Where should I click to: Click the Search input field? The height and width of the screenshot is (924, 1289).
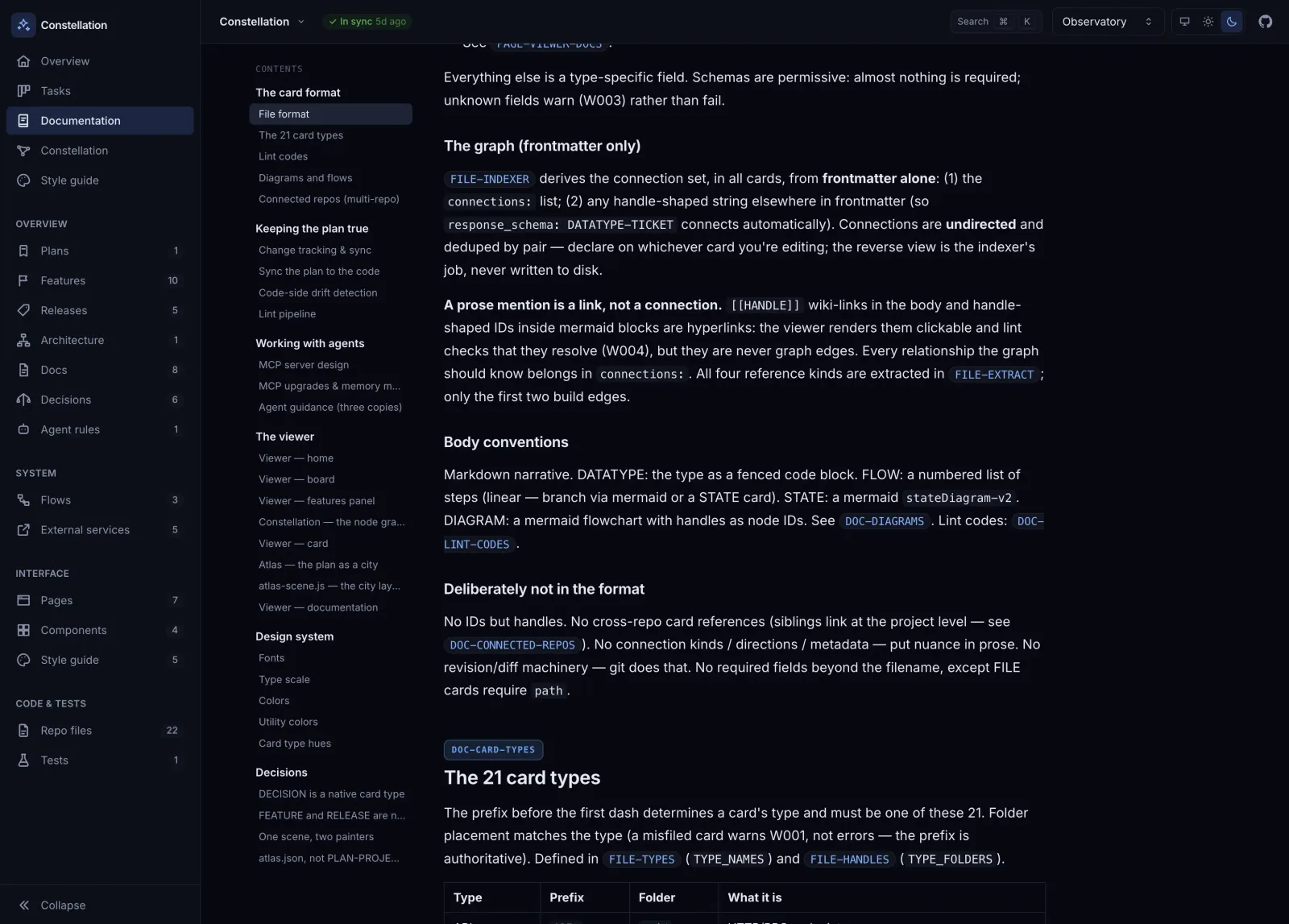point(996,22)
